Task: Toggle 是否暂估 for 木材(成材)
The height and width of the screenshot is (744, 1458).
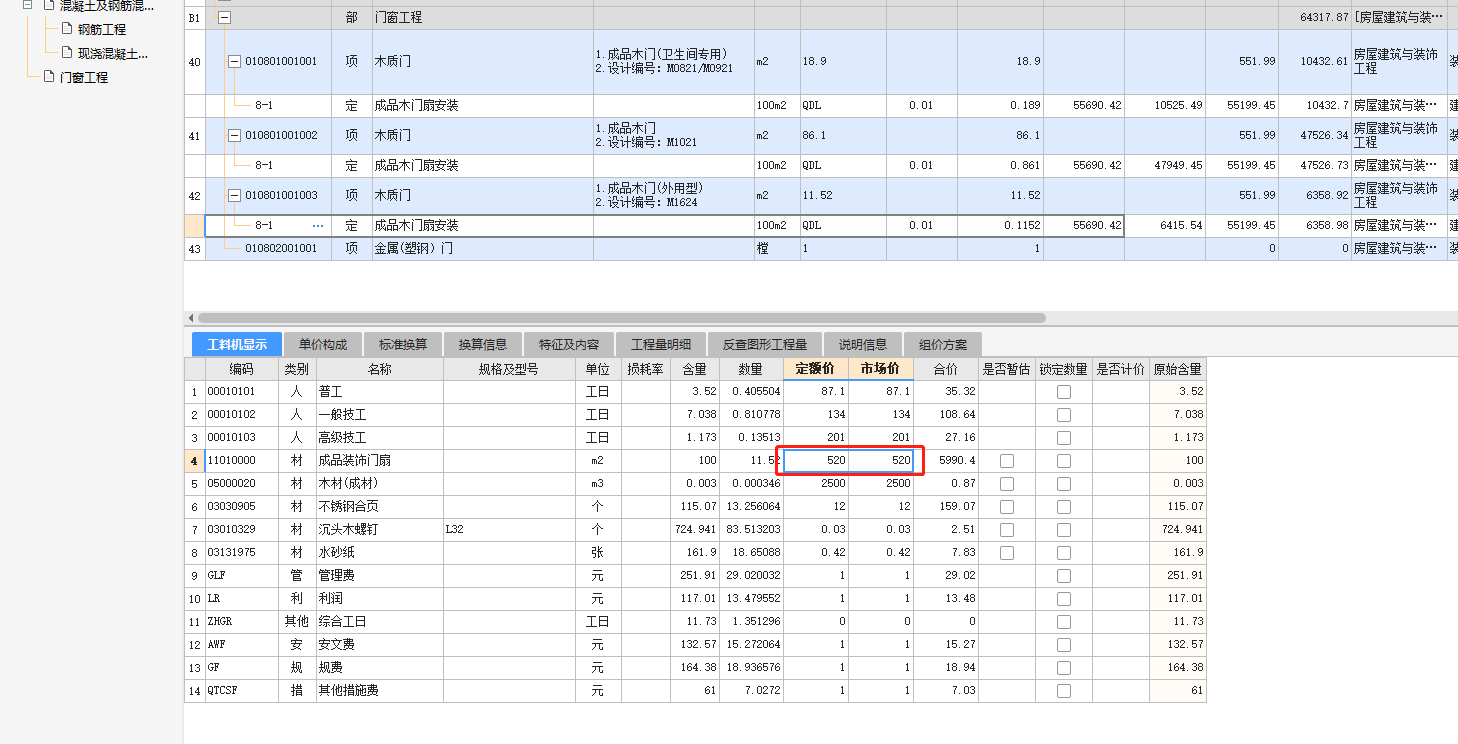Action: [x=1007, y=484]
